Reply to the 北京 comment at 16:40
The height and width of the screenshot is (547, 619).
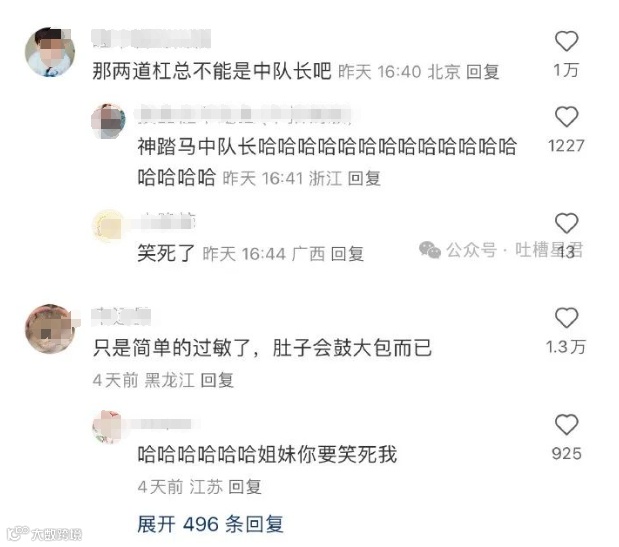(x=482, y=72)
